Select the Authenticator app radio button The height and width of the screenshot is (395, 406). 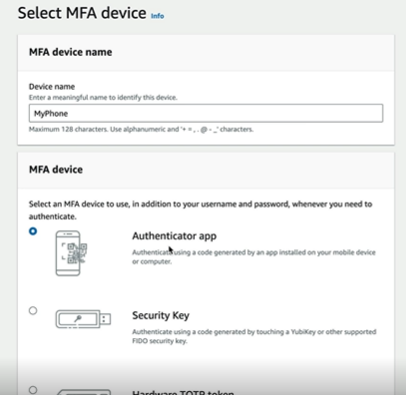[x=33, y=231]
